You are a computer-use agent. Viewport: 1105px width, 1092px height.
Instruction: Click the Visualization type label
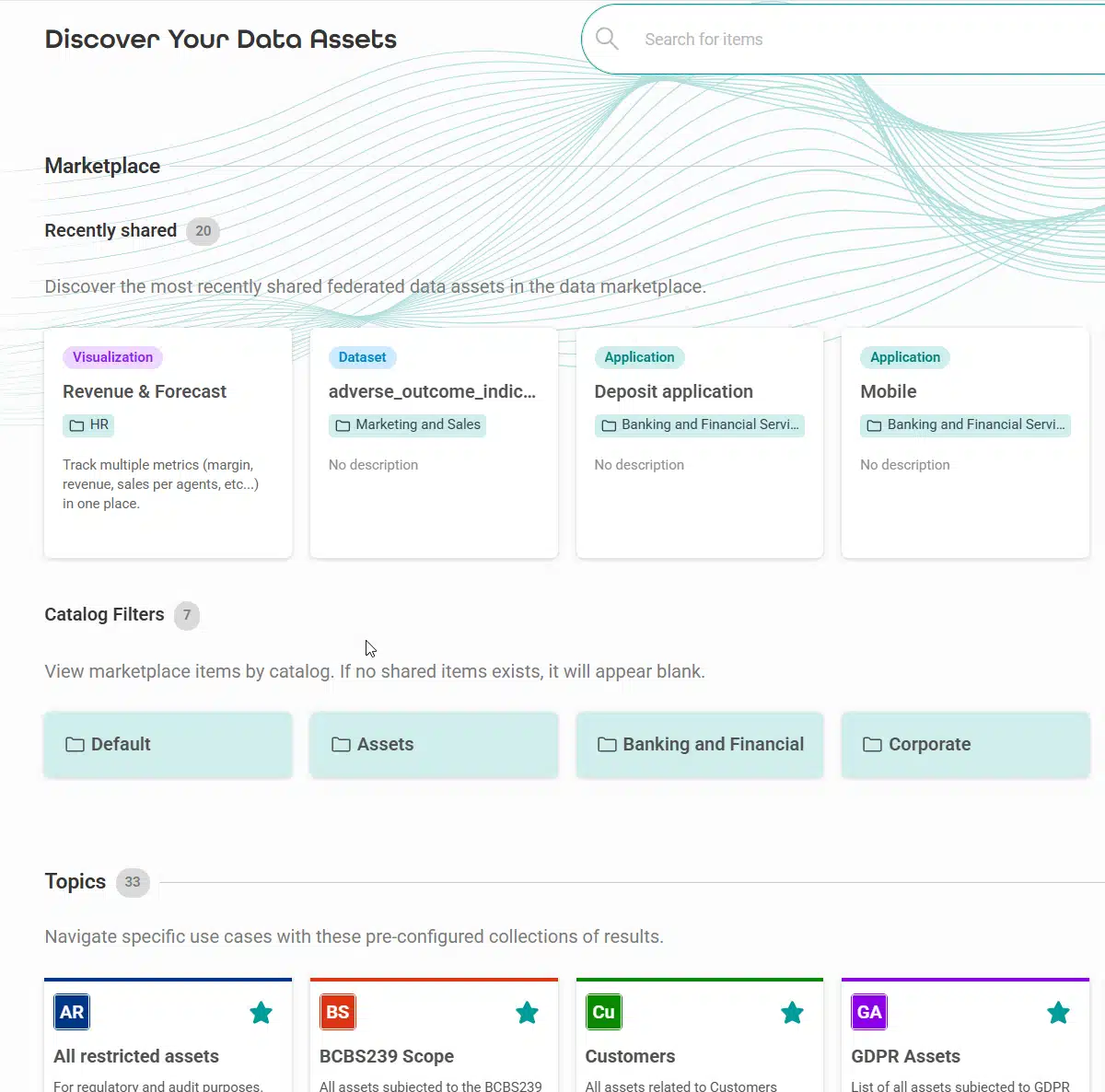click(112, 357)
